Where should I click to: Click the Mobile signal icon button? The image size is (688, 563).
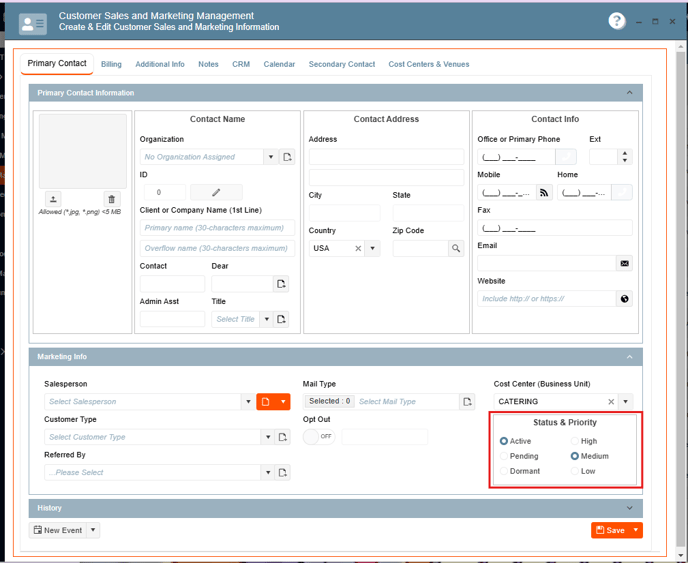coord(544,192)
